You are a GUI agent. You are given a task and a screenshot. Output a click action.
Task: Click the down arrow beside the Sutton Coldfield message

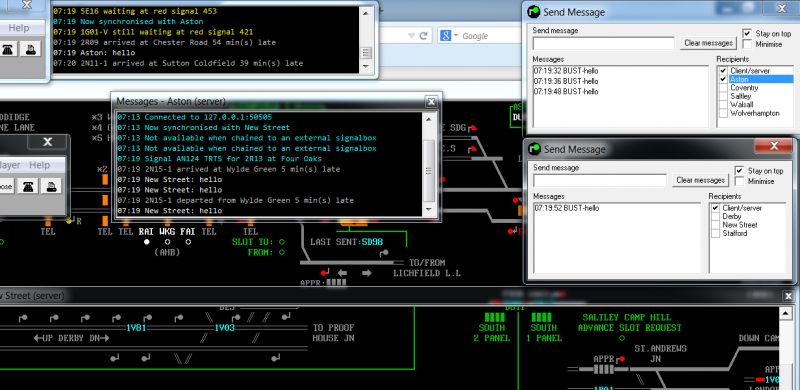(366, 66)
